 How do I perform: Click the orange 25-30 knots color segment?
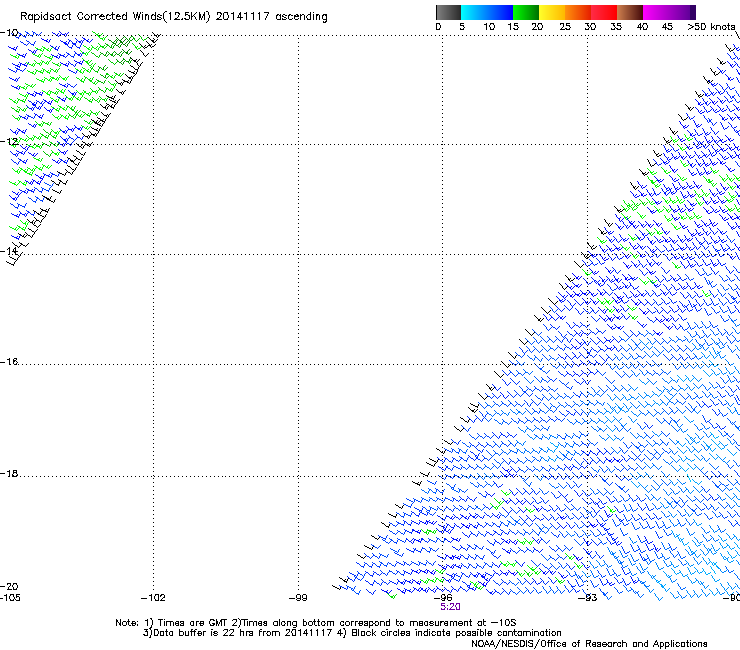(x=578, y=12)
